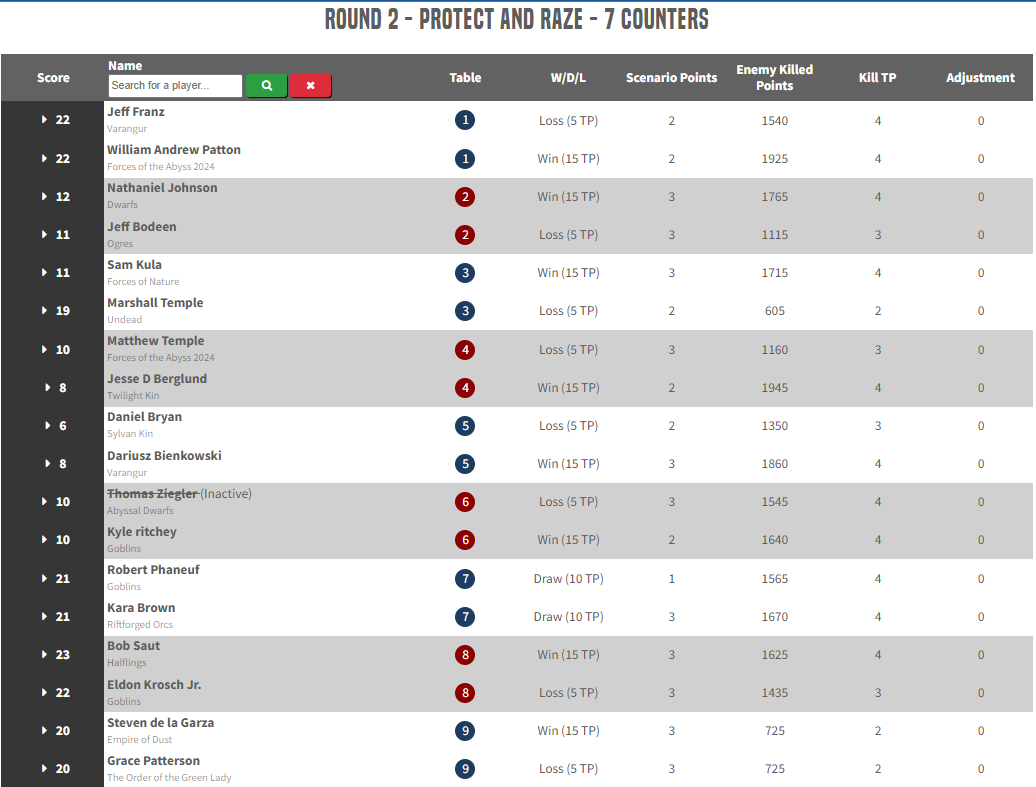This screenshot has height=787, width=1036.
Task: Click table 7 badge beside Robert Phaneuf
Action: click(x=465, y=579)
